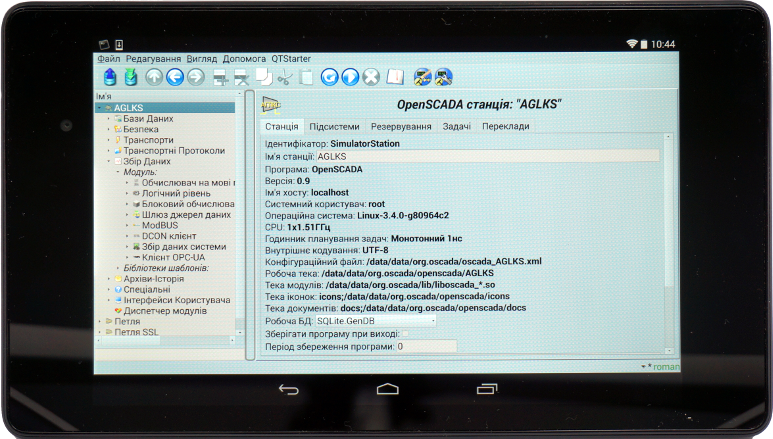Open the 'Робоча БД' SQLite.GenDB dropdown

tap(375, 321)
